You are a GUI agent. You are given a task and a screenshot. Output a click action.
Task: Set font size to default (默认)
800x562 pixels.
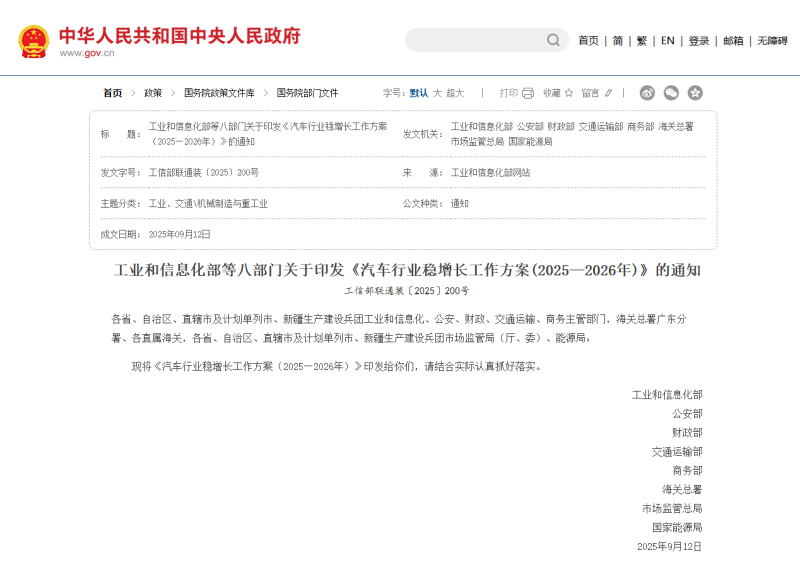click(x=418, y=93)
